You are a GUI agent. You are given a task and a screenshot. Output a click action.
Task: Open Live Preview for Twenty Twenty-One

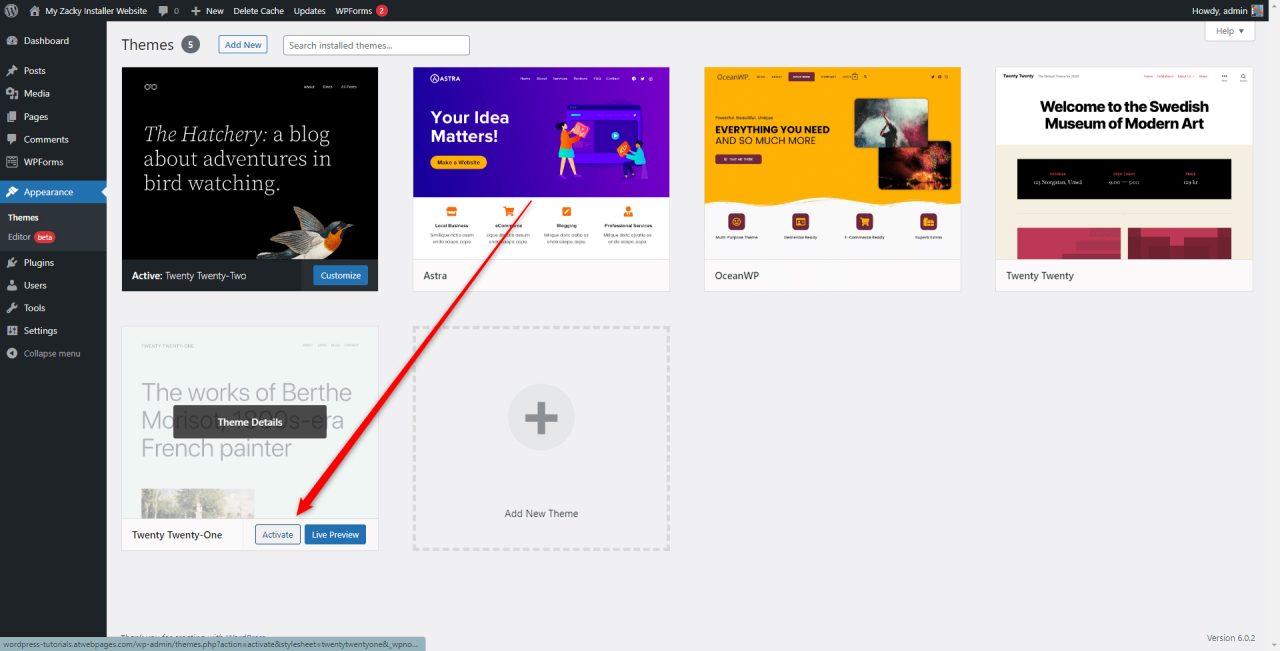[335, 534]
